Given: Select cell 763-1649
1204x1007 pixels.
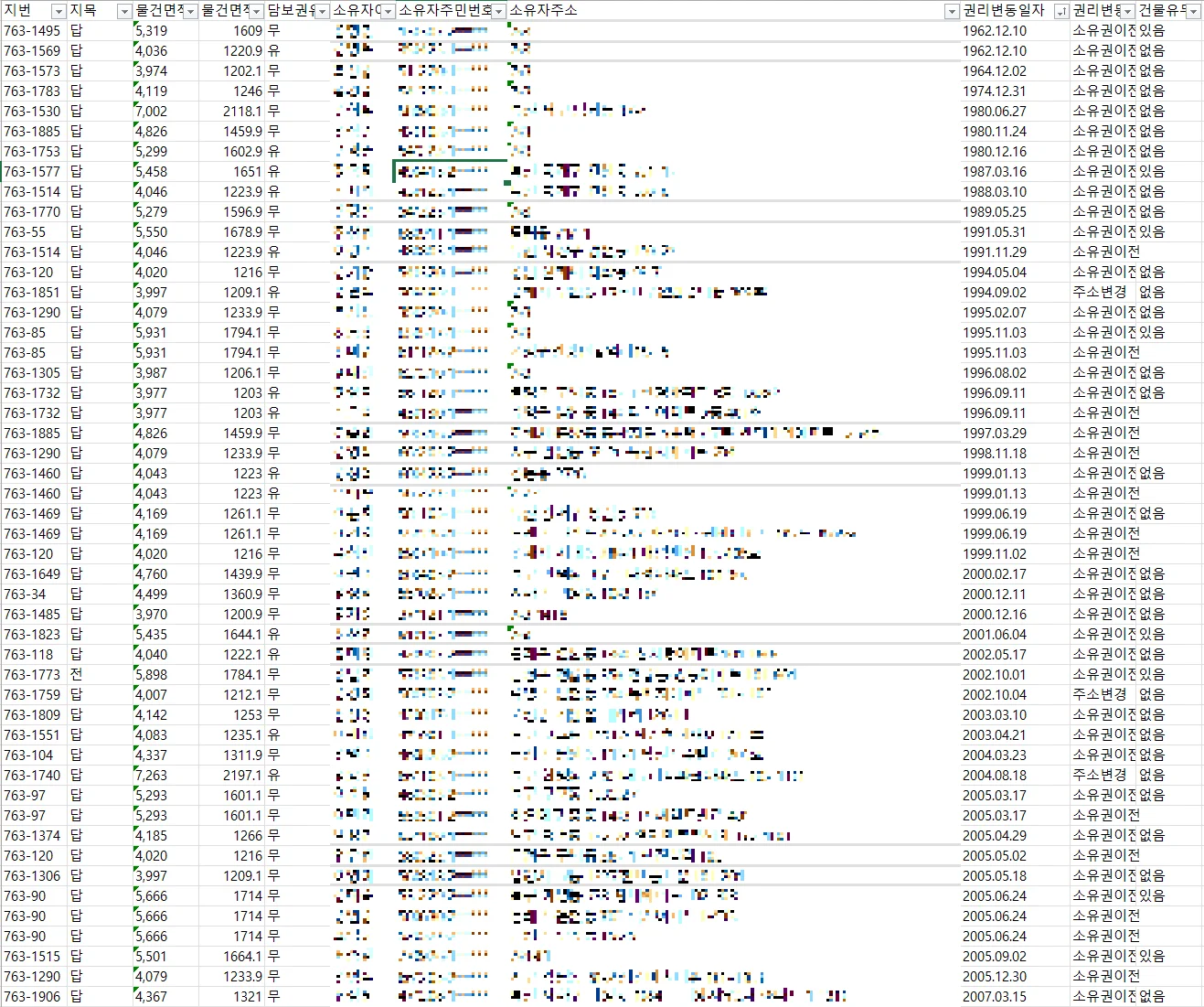Looking at the screenshot, I should pyautogui.click(x=32, y=574).
